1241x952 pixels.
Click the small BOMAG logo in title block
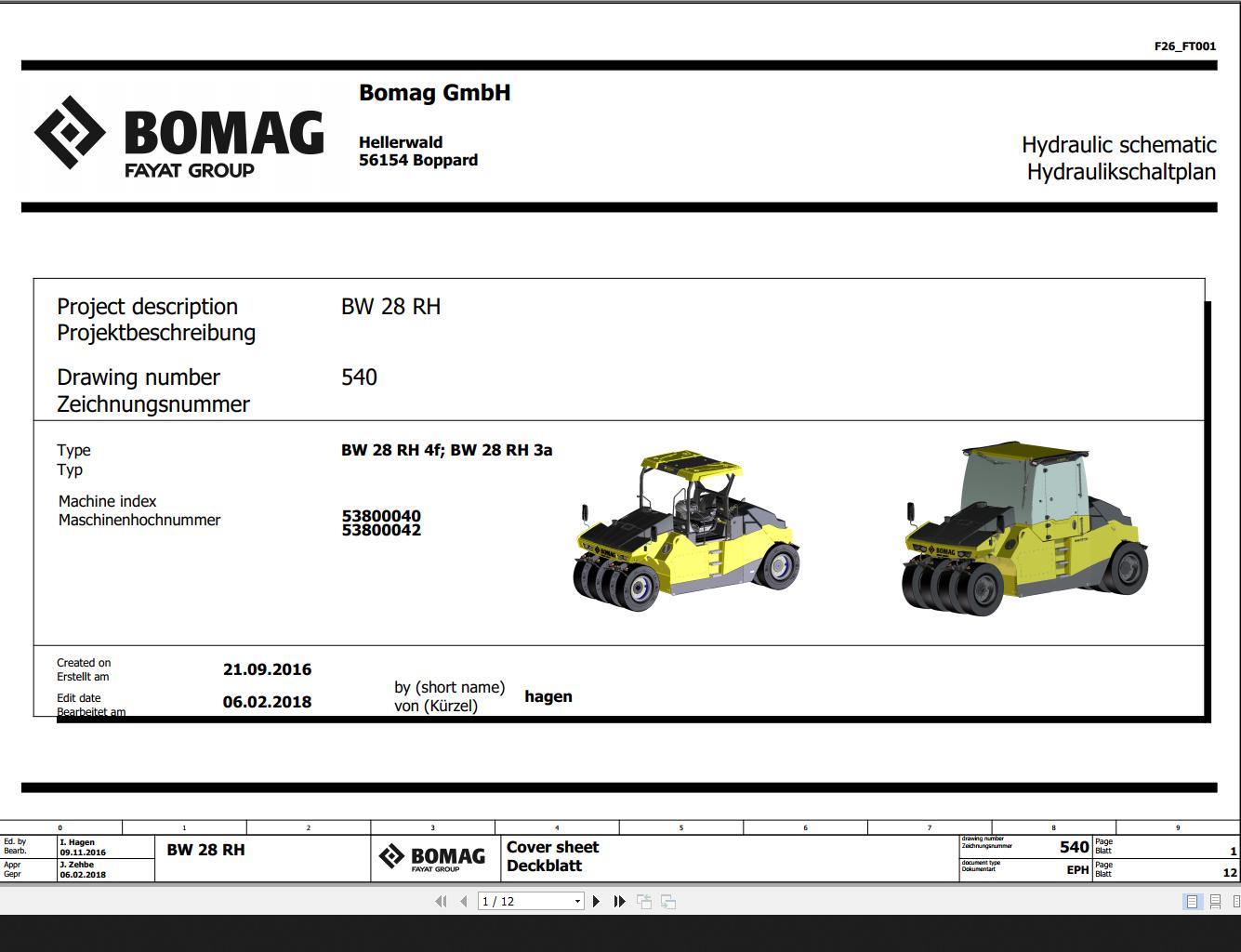coord(432,857)
